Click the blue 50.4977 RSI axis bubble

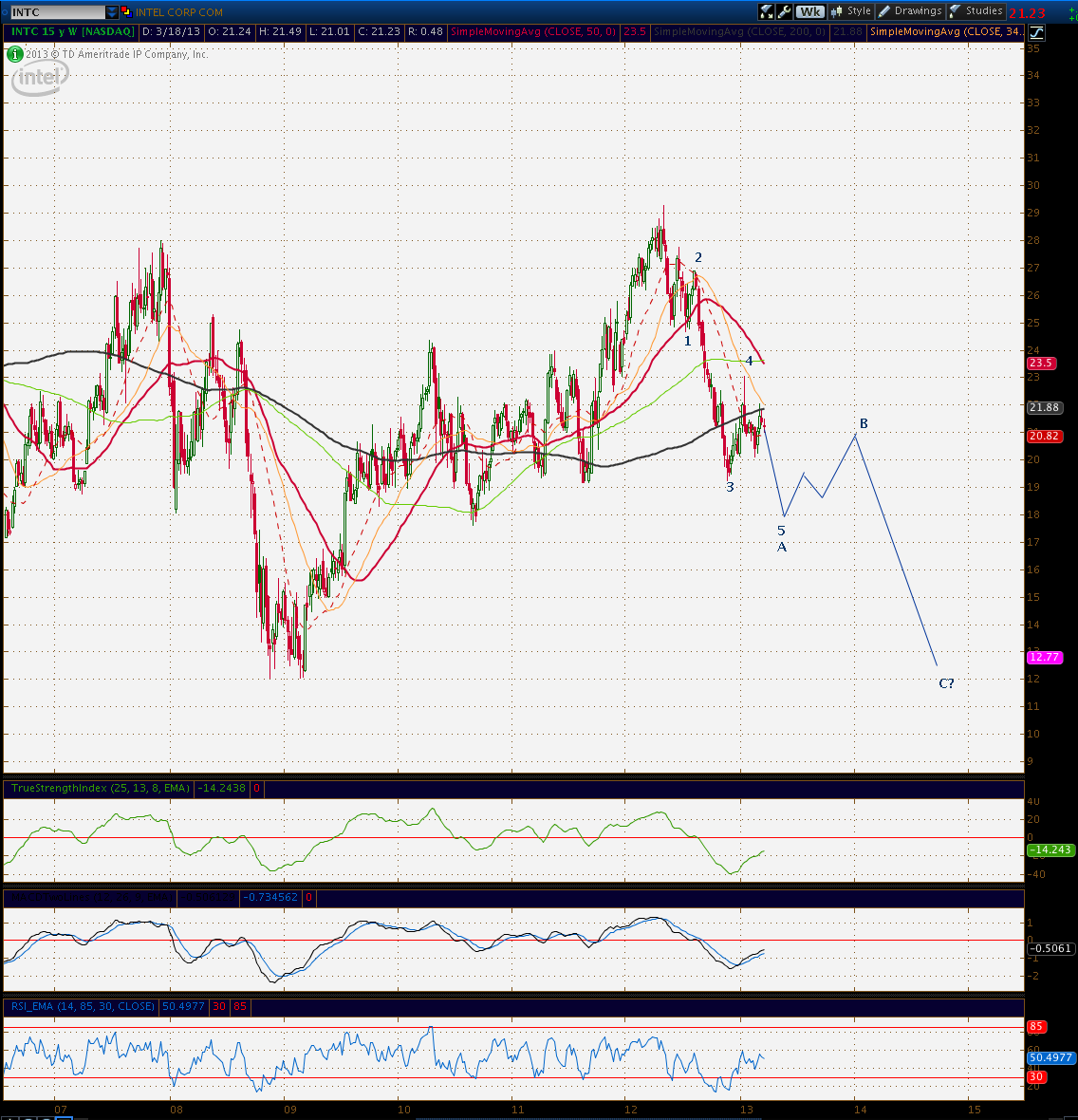(1050, 1057)
